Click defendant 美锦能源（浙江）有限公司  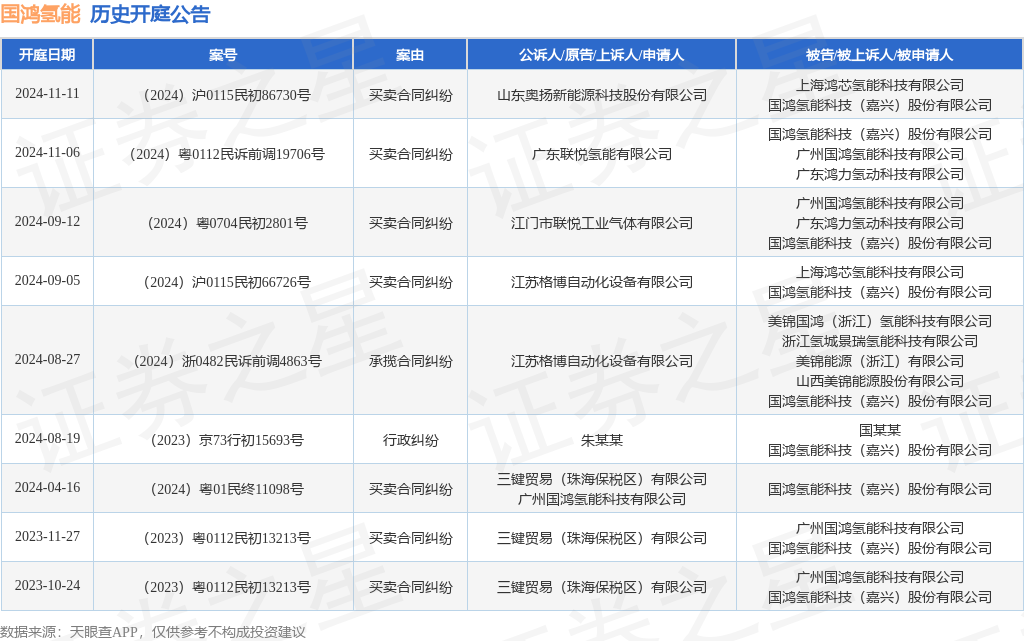880,361
